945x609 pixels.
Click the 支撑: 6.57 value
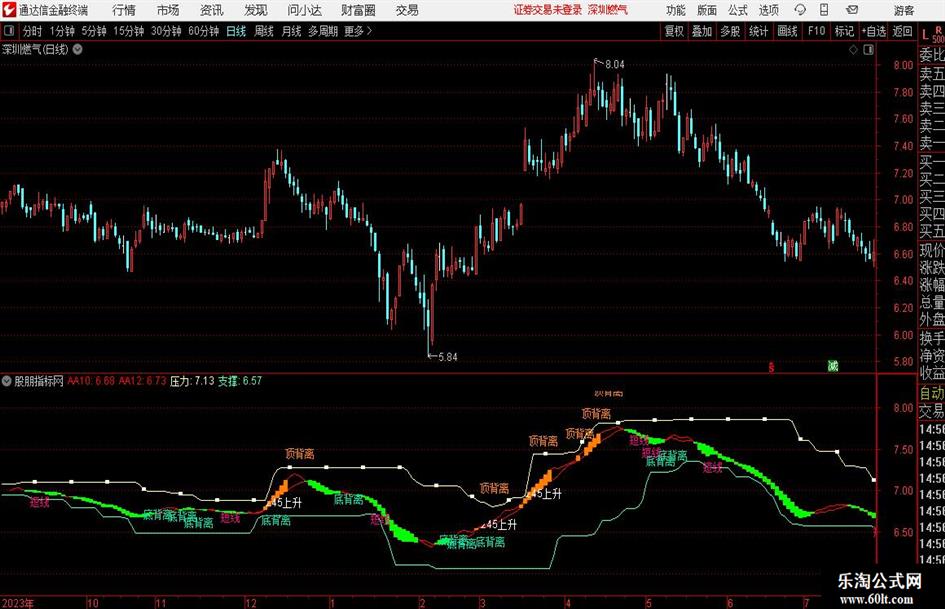tap(240, 381)
